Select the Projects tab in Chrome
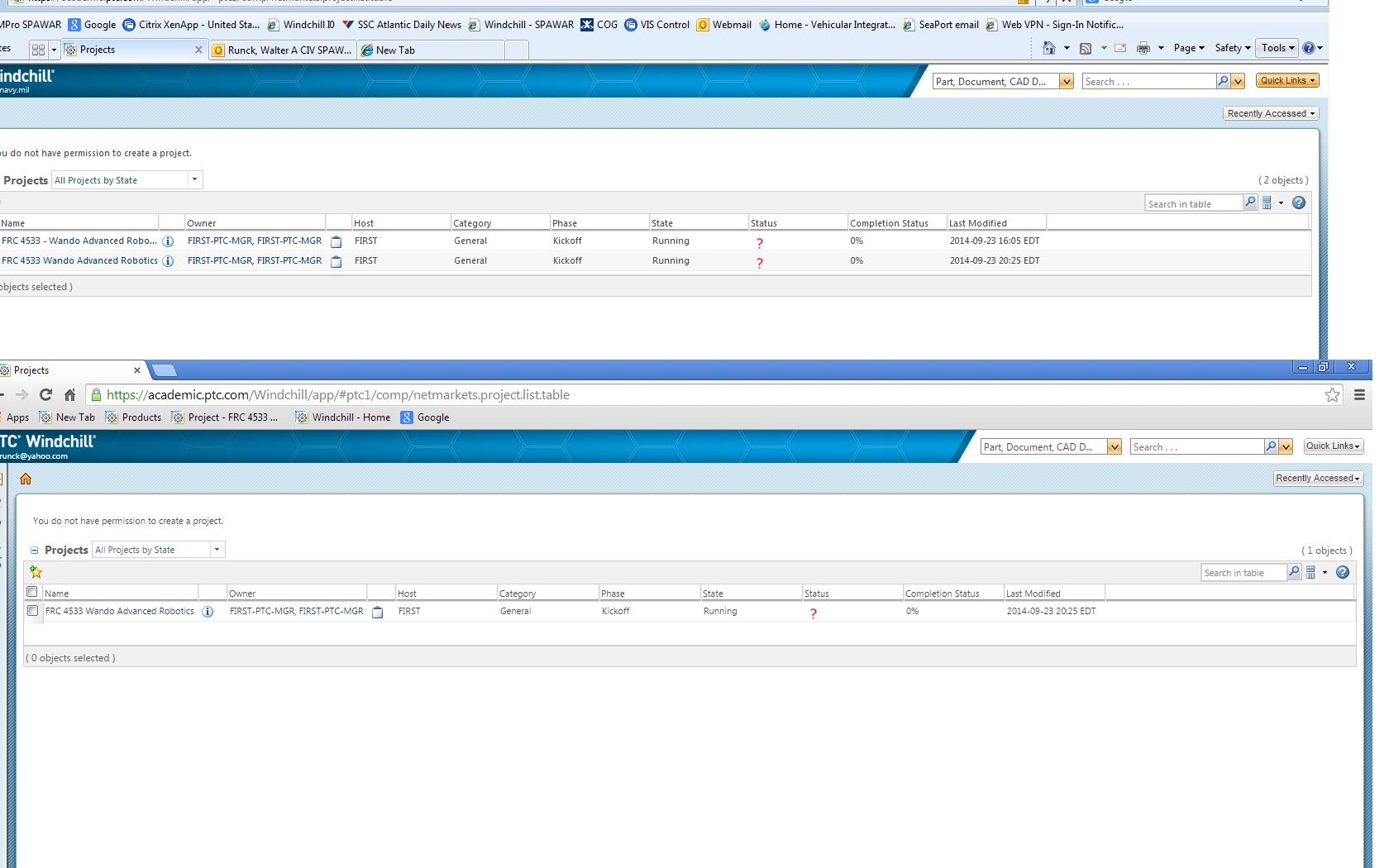This screenshot has height=868, width=1389. click(x=70, y=370)
